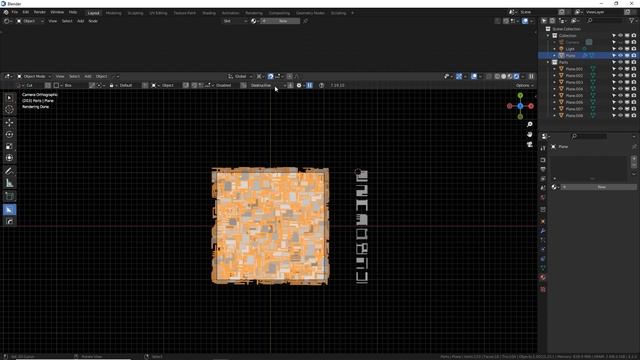
Task: Open the viewport shading options dropdown arrow
Action: pyautogui.click(x=523, y=76)
